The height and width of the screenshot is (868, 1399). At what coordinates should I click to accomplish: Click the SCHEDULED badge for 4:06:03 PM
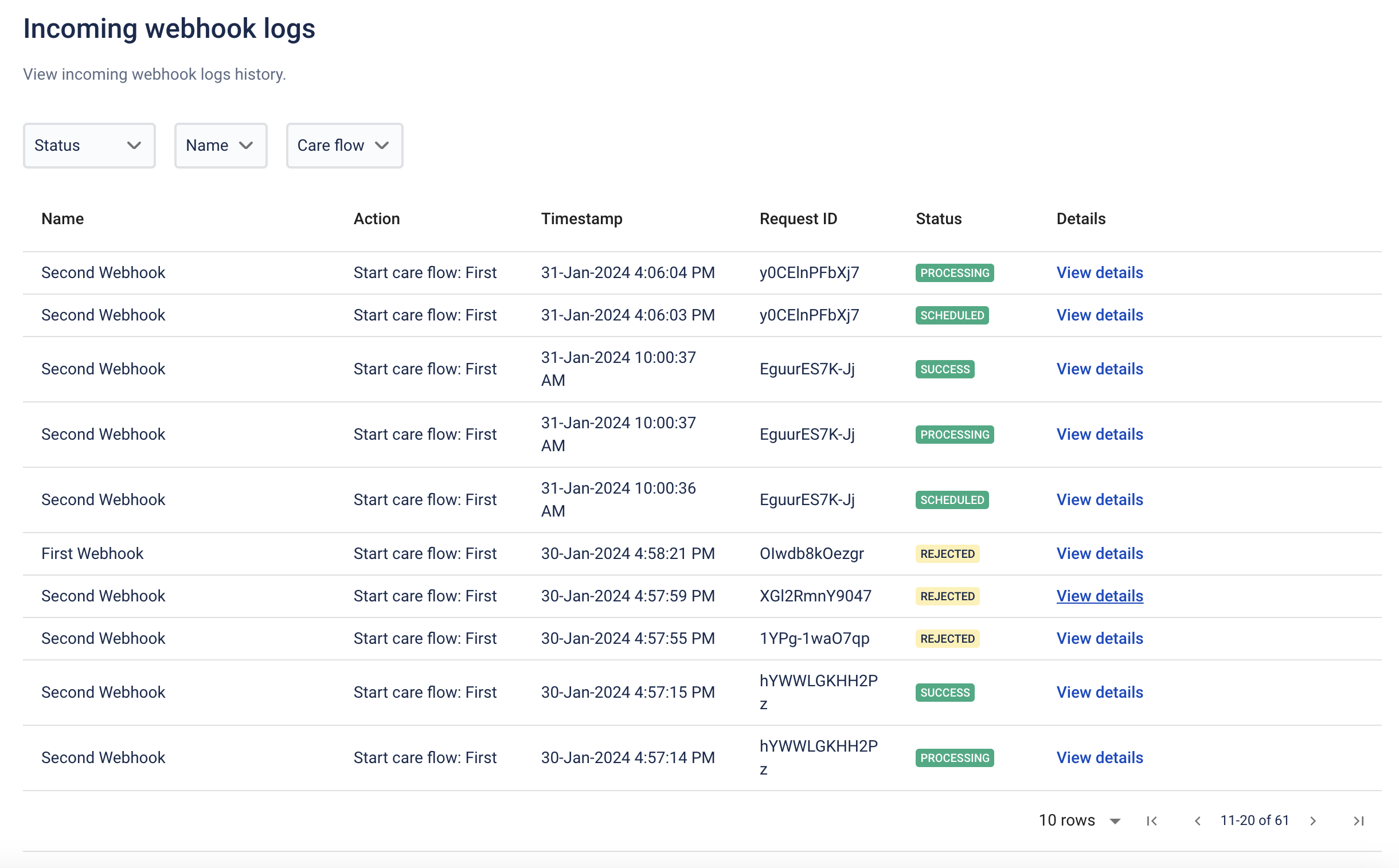pos(952,315)
